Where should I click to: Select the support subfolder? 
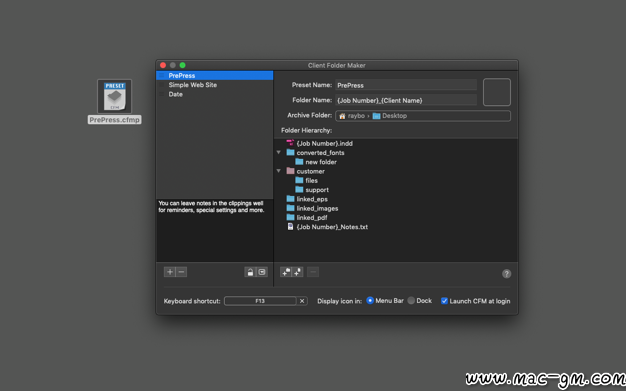click(317, 190)
